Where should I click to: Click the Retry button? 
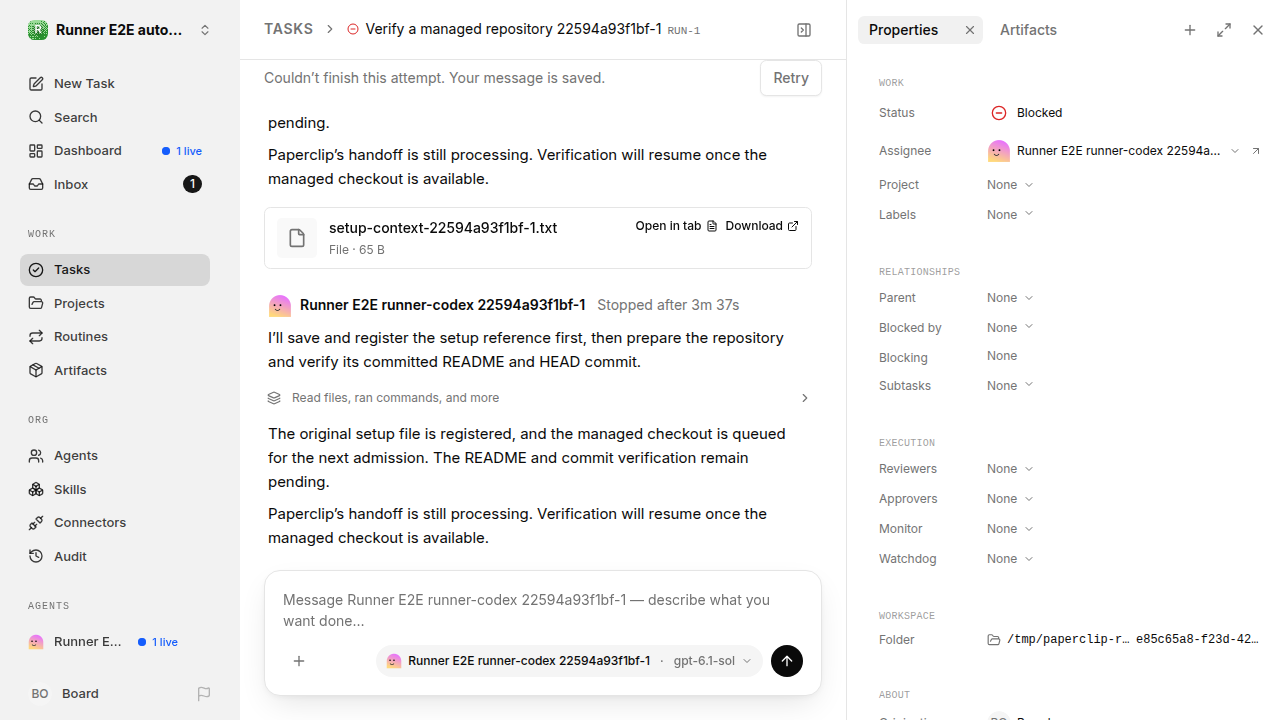[791, 78]
